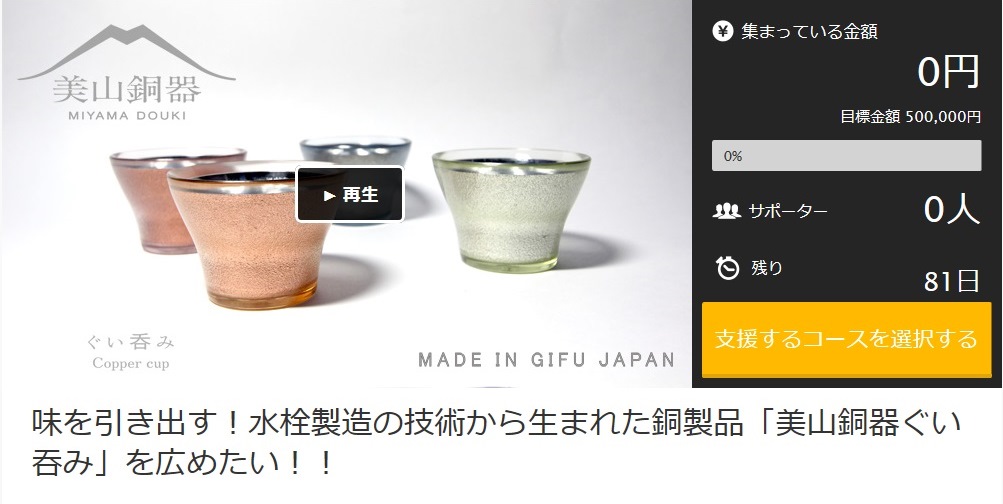
Task: Click the 美山銅器 mountain logo
Action: click(127, 72)
